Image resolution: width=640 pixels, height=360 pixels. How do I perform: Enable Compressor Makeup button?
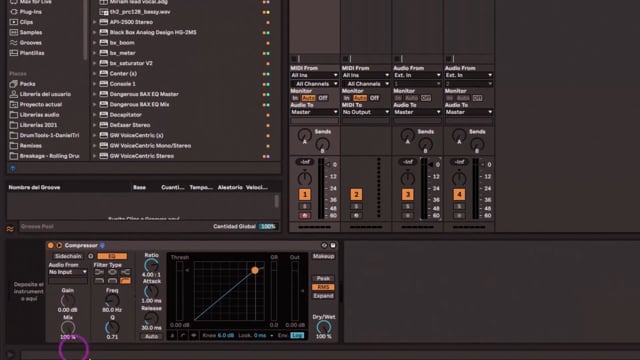(x=323, y=256)
